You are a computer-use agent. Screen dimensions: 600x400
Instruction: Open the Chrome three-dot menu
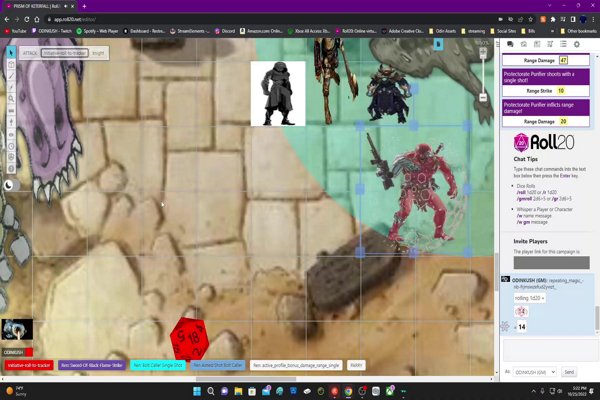click(593, 19)
